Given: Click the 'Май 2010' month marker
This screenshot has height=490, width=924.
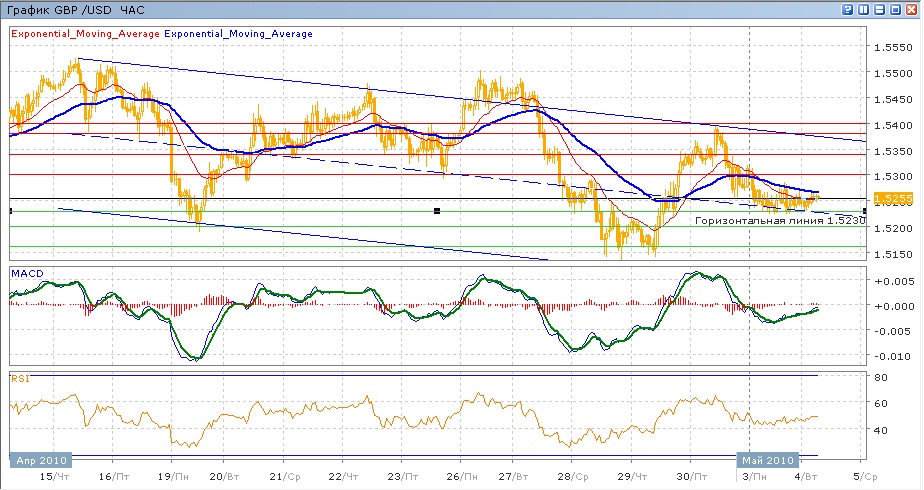Looking at the screenshot, I should [x=767, y=459].
